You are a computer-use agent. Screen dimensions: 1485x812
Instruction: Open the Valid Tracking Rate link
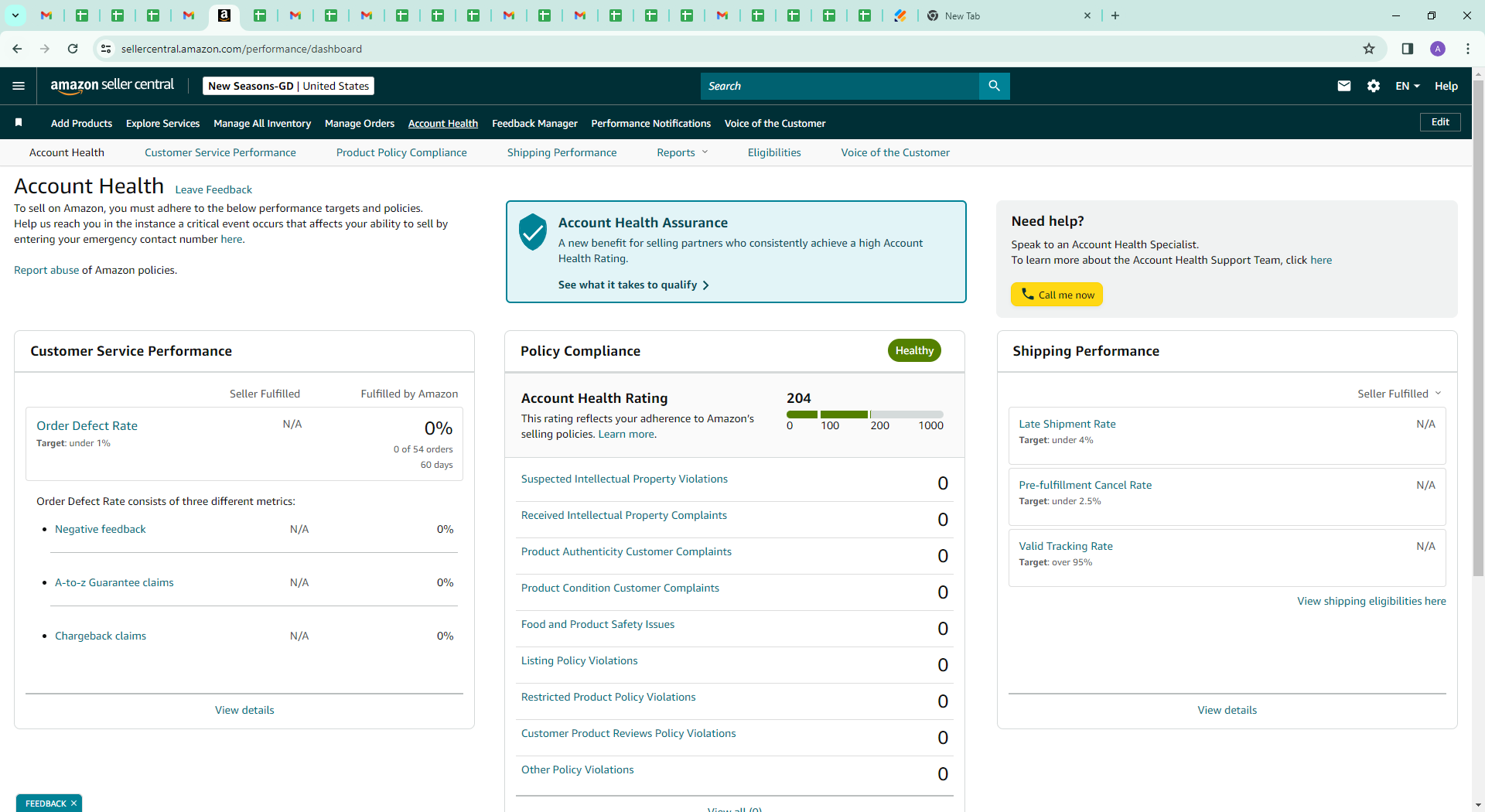click(1066, 546)
